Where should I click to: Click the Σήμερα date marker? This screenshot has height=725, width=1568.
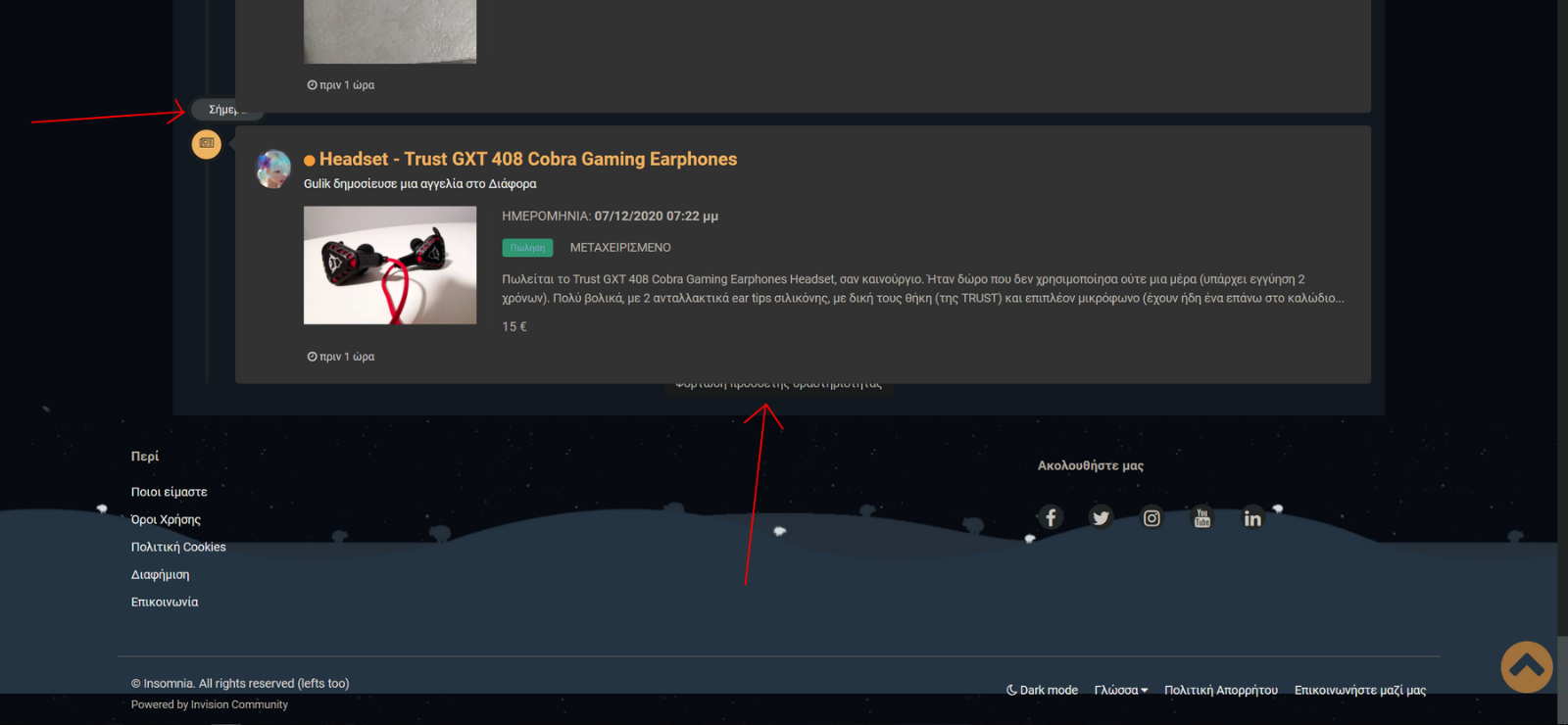click(x=227, y=110)
